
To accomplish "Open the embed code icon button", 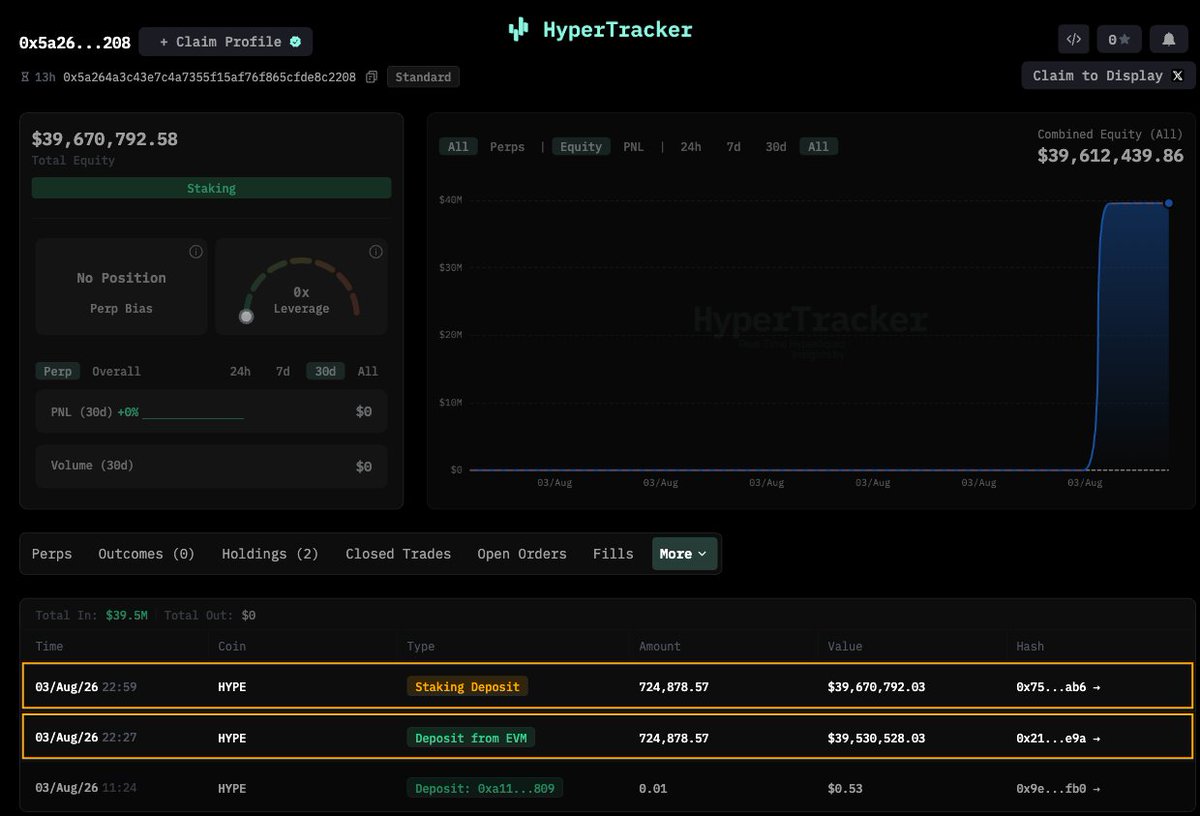I will 1074,40.
